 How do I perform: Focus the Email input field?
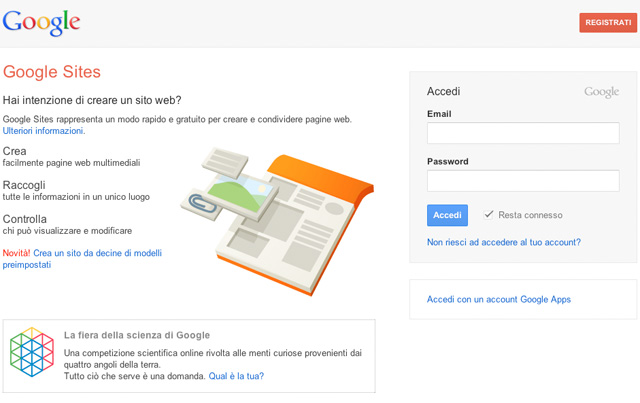click(x=523, y=133)
